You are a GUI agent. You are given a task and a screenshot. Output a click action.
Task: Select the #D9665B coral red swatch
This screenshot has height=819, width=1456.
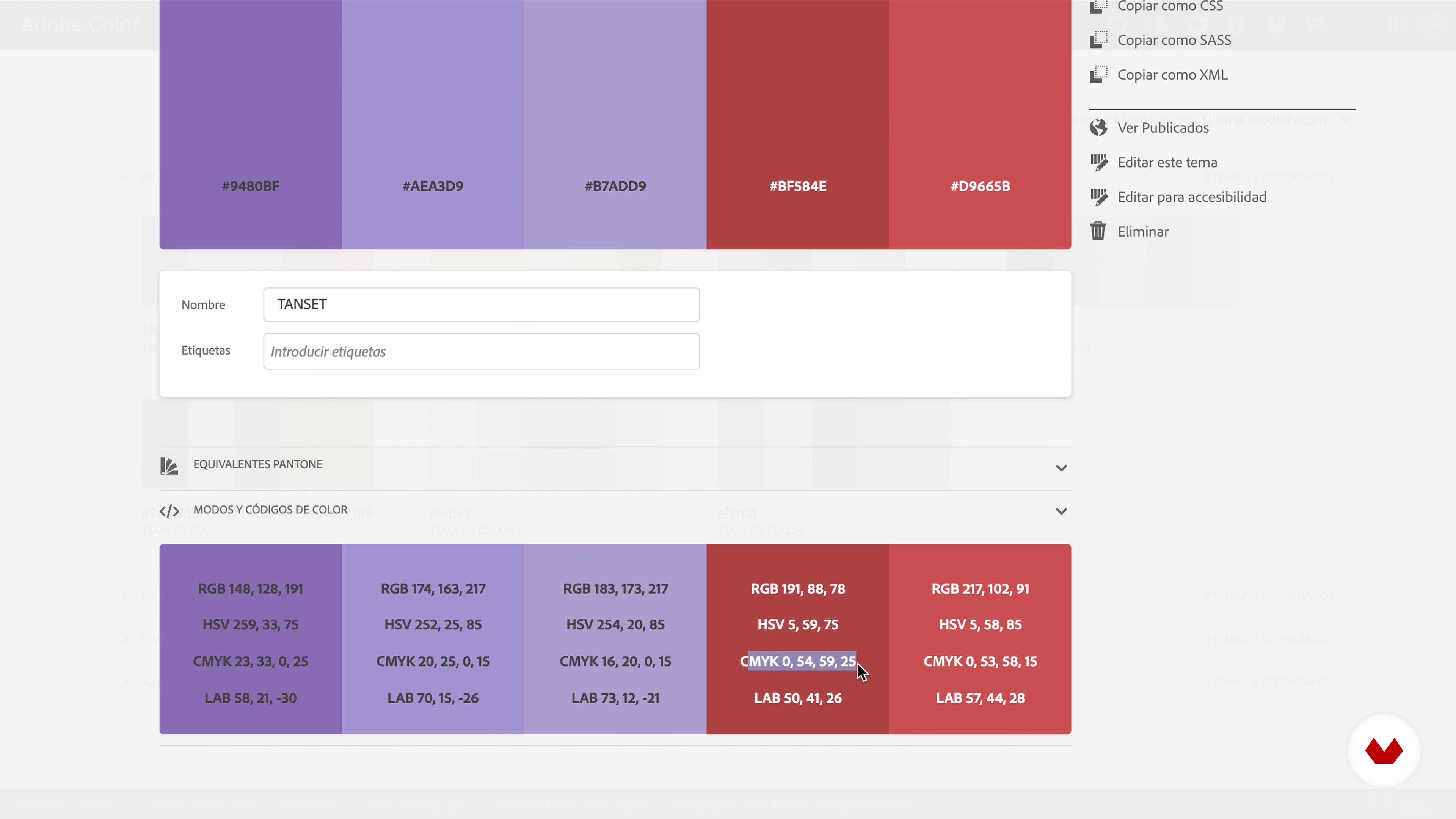[x=979, y=124]
